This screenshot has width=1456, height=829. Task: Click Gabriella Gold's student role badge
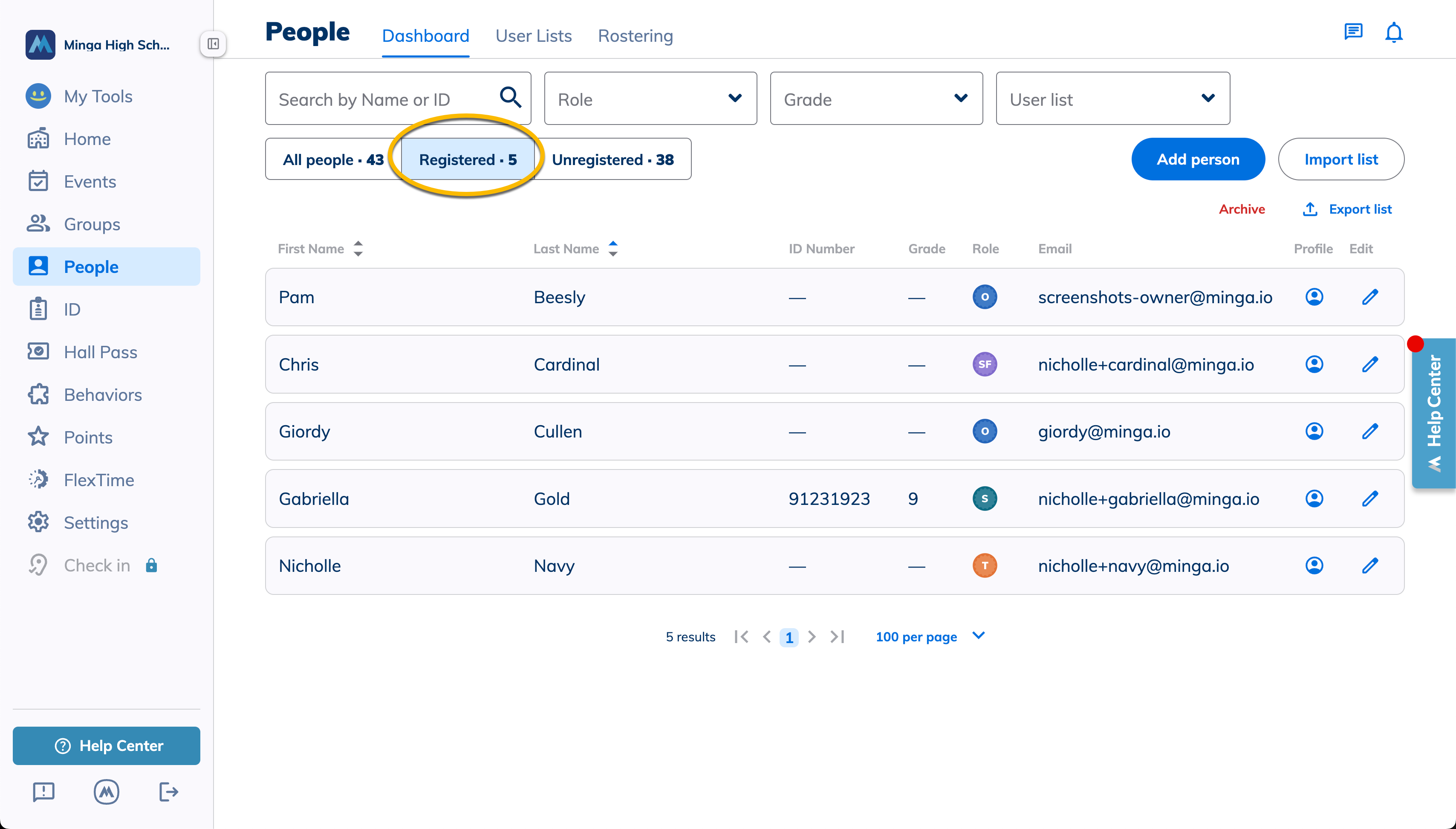pyautogui.click(x=984, y=498)
